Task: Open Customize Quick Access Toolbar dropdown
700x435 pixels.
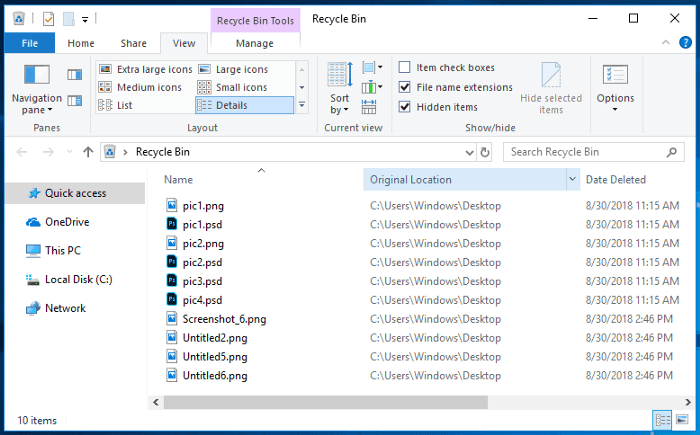Action: [x=85, y=19]
